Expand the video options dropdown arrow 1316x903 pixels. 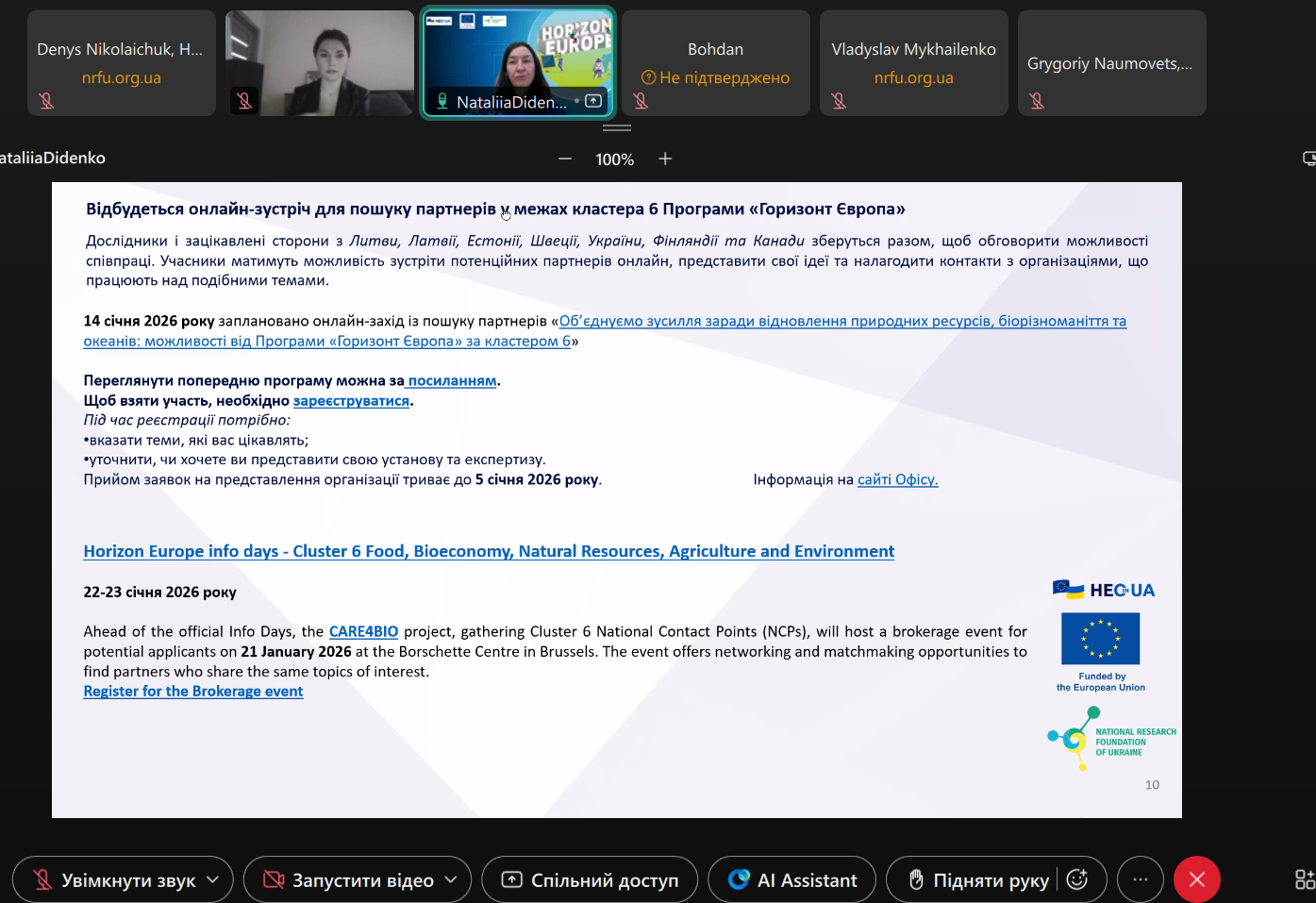point(451,879)
